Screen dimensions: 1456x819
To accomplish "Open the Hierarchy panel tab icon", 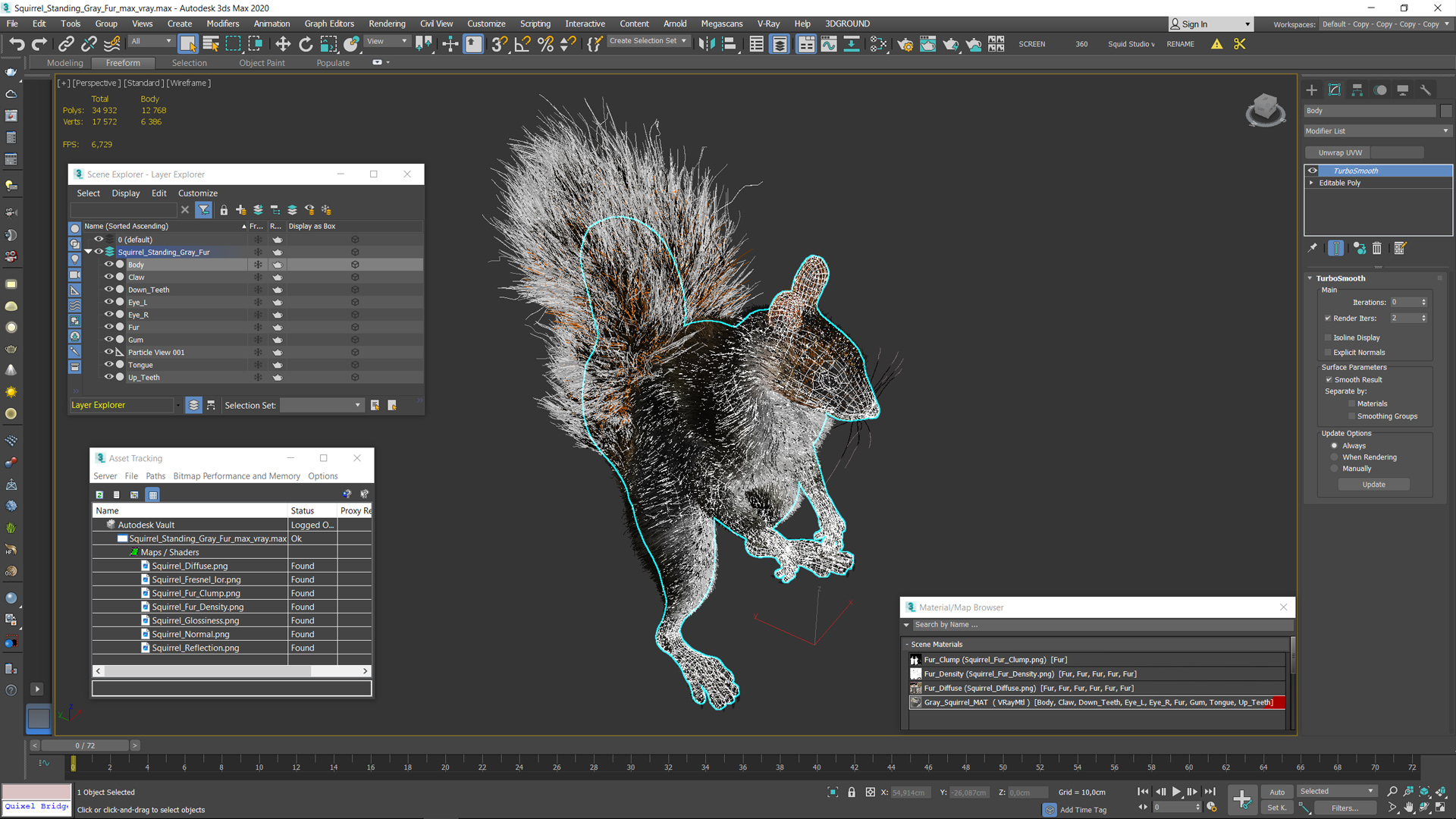I will [1357, 89].
